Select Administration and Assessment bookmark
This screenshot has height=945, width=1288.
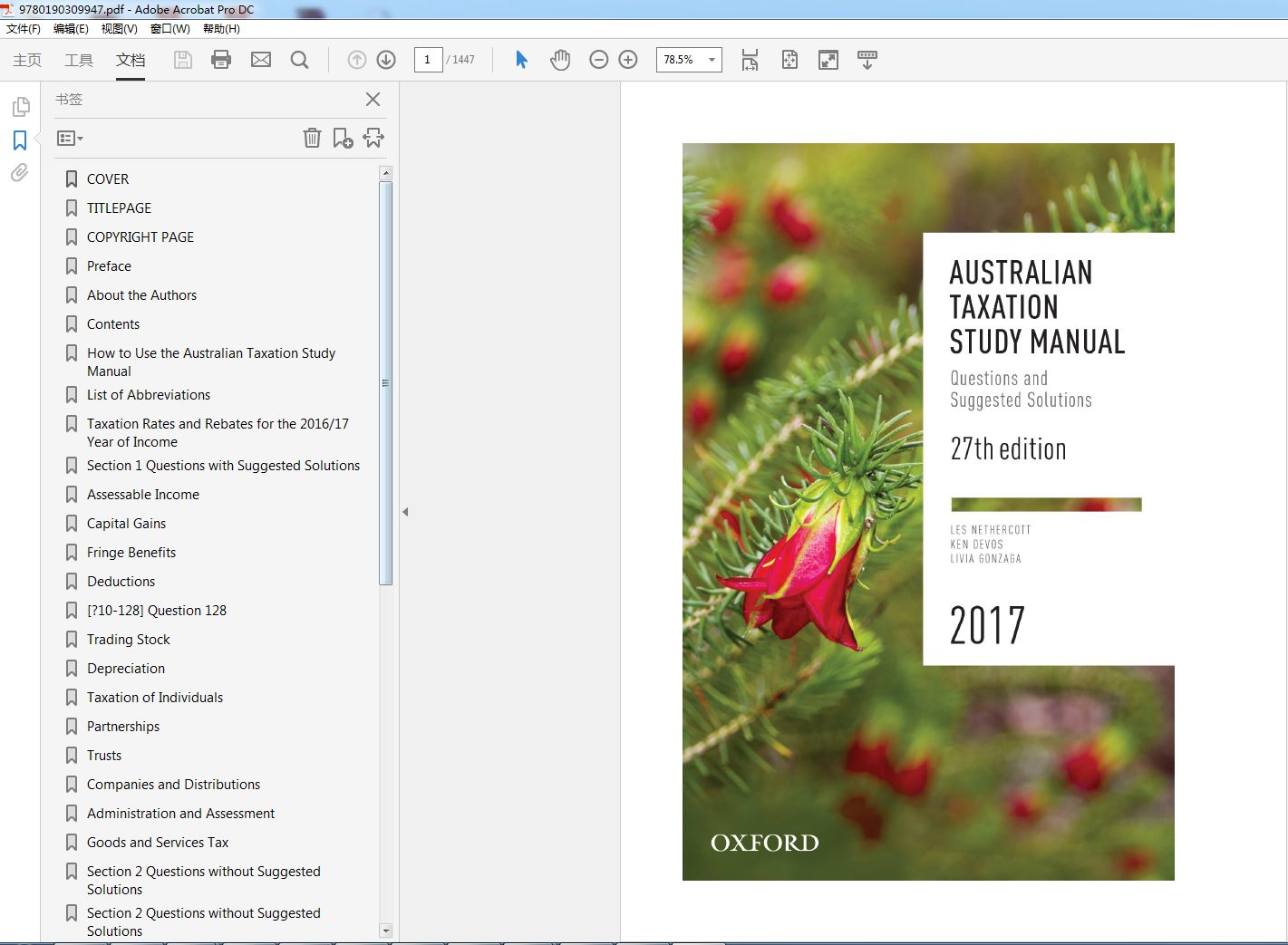tap(180, 814)
